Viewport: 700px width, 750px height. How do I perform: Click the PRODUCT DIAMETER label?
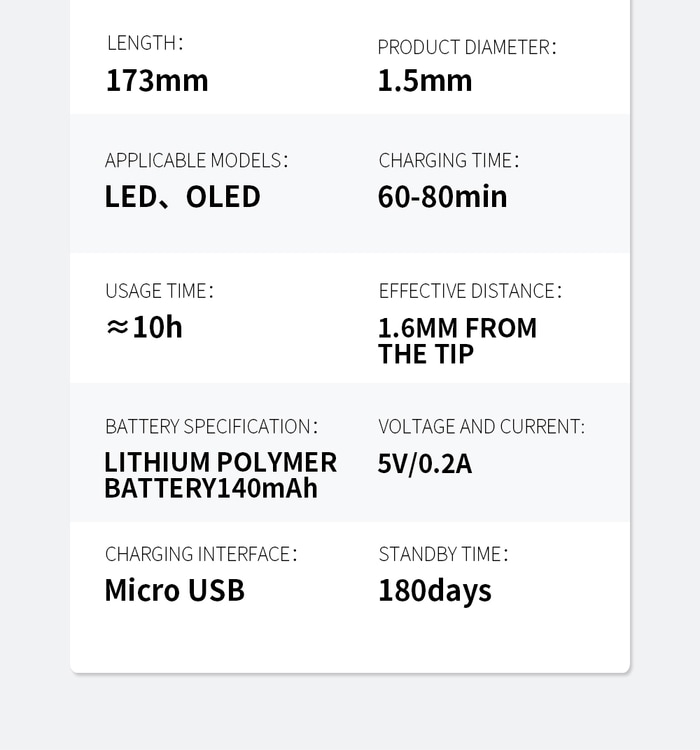coord(466,47)
